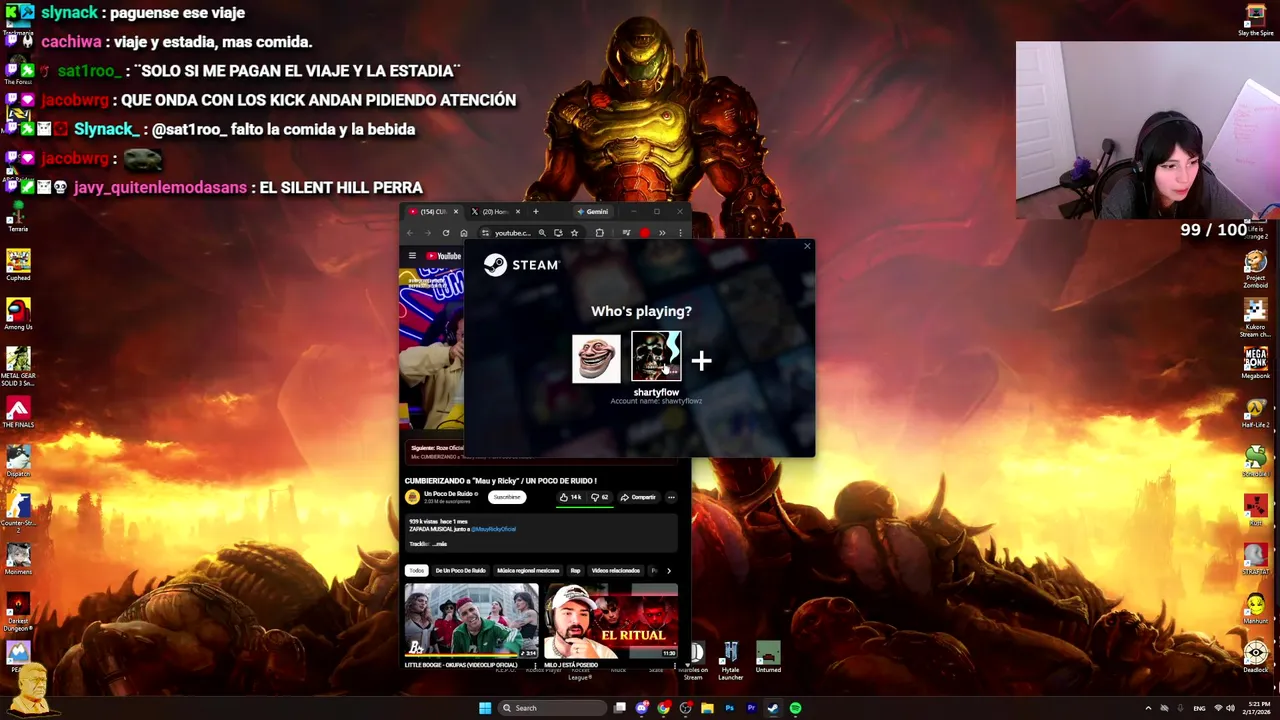Select the Todos filter chip

[x=417, y=570]
